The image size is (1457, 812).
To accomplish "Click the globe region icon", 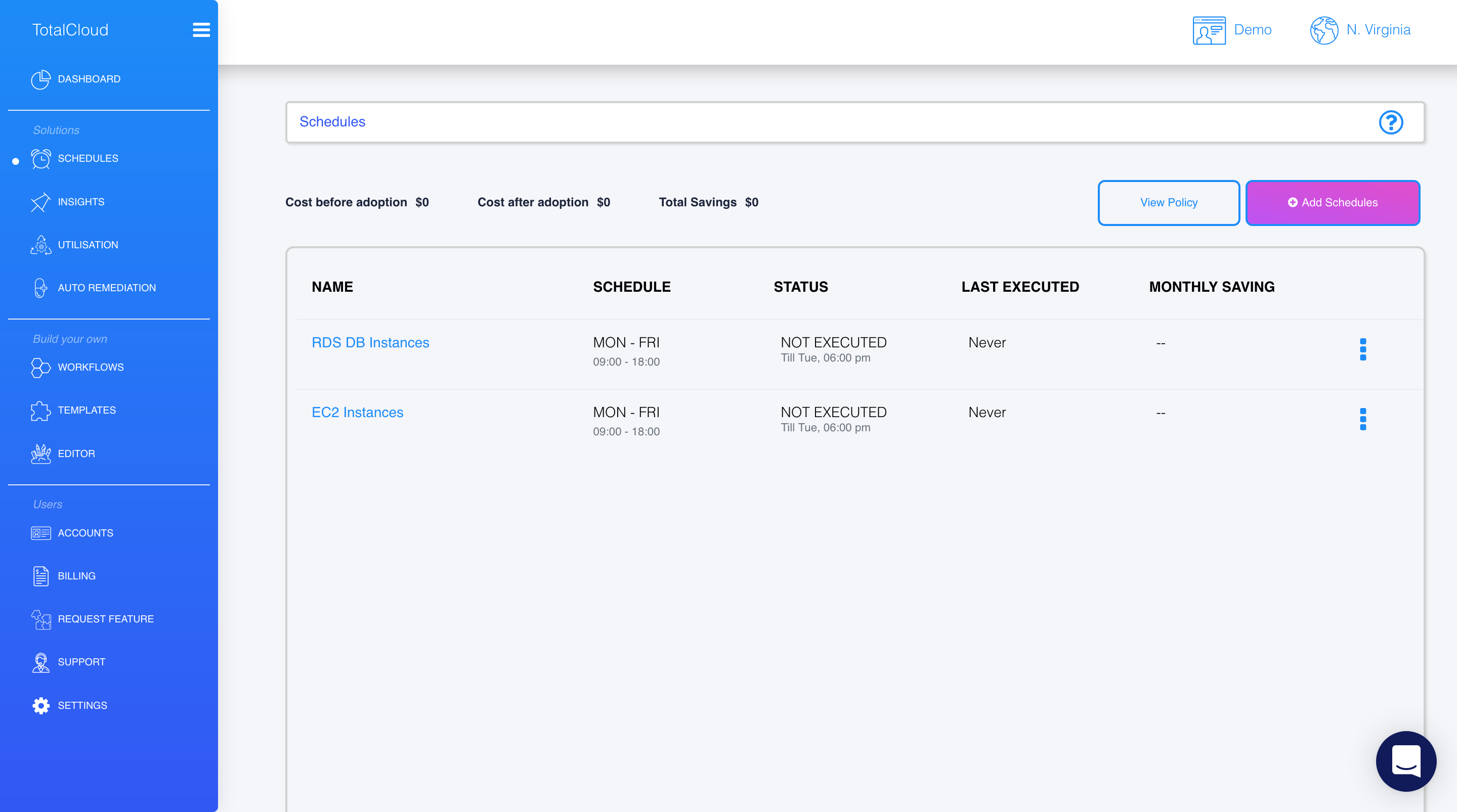I will pos(1324,30).
